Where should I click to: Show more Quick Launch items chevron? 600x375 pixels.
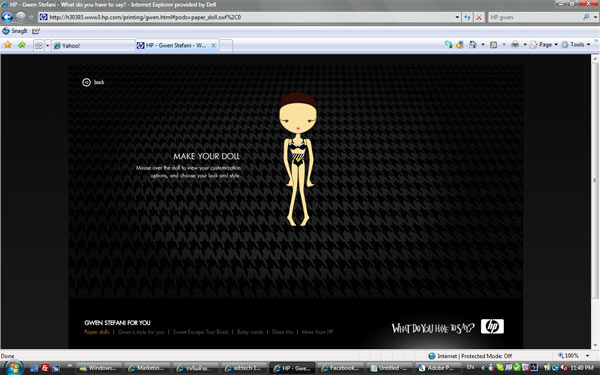click(x=70, y=367)
